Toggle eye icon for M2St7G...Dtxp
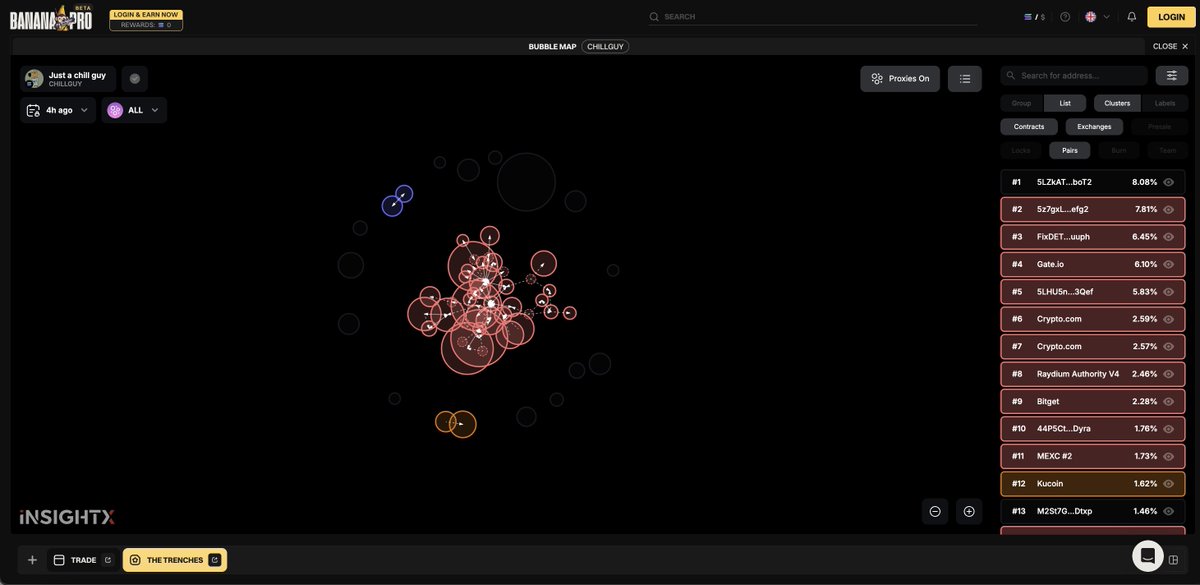The height and width of the screenshot is (585, 1200). click(1168, 511)
